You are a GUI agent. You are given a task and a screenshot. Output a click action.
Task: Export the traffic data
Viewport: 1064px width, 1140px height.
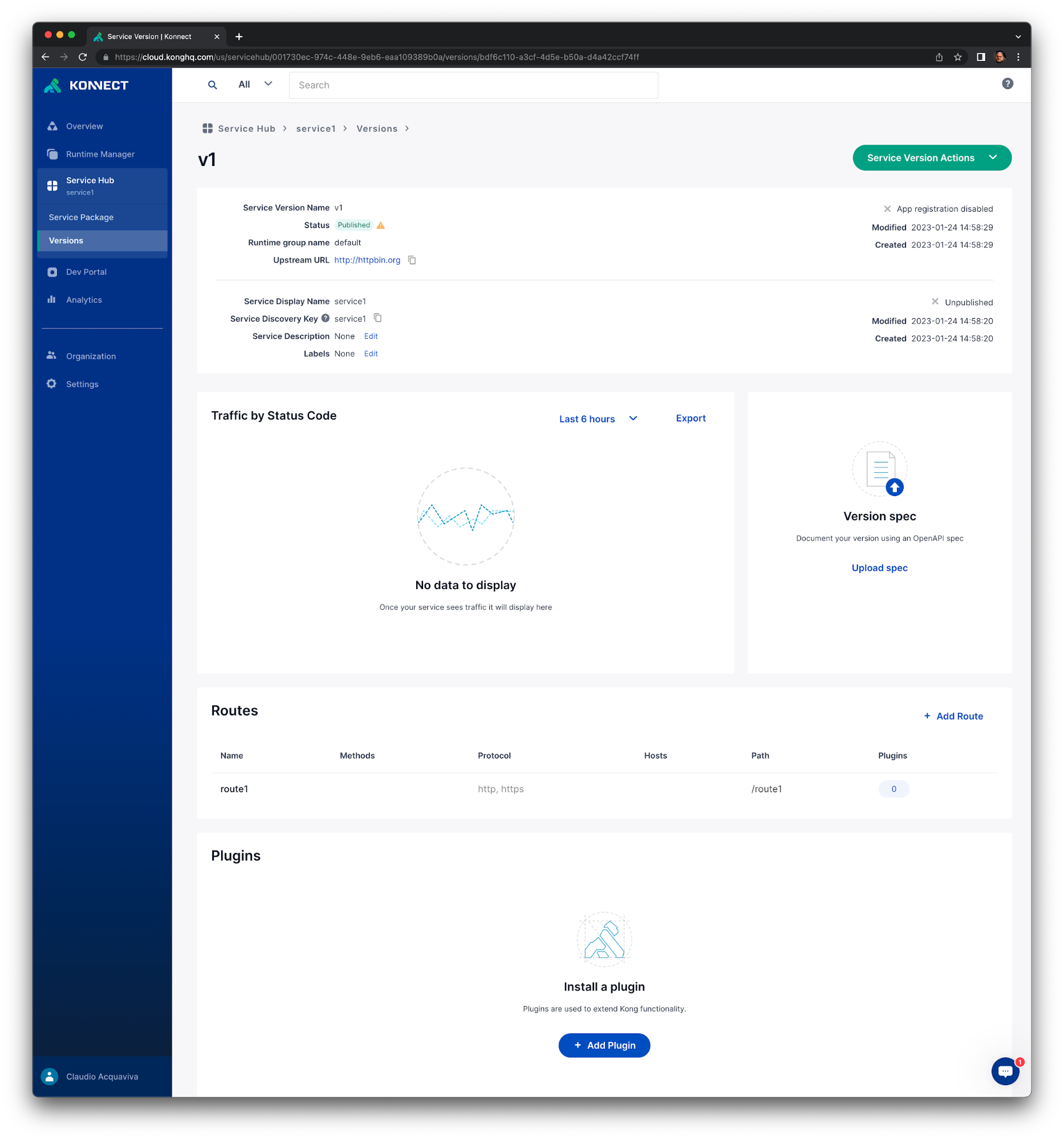(690, 418)
